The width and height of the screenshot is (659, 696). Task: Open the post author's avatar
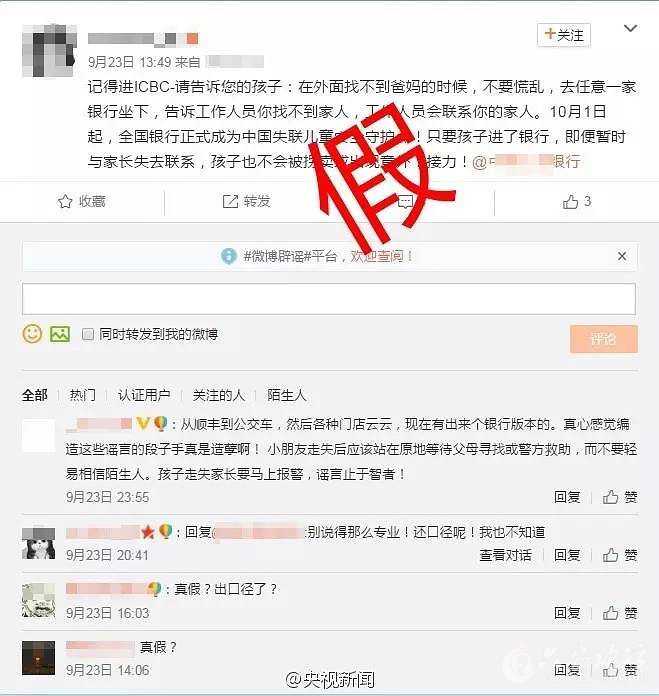click(x=49, y=51)
